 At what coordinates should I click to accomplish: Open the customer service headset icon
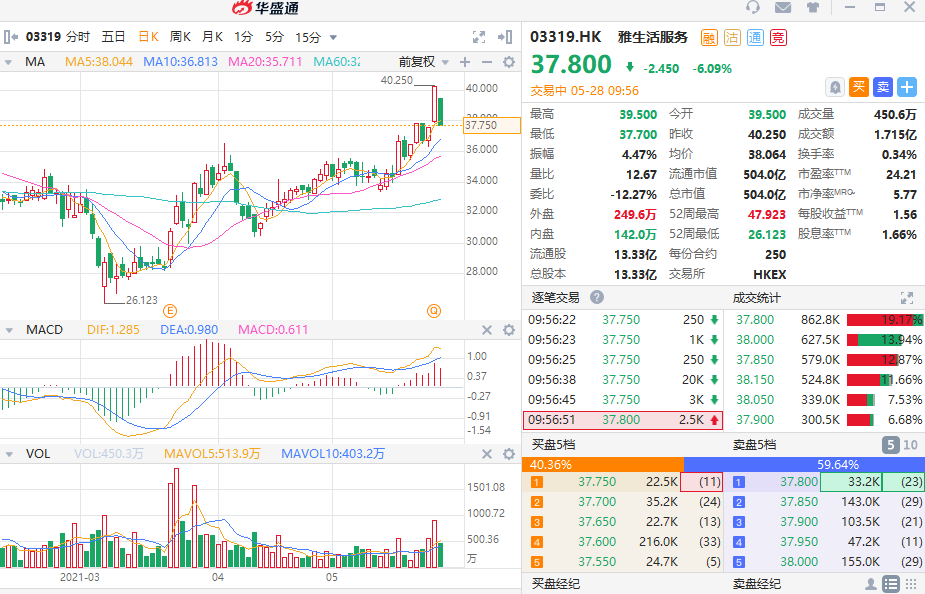point(754,8)
